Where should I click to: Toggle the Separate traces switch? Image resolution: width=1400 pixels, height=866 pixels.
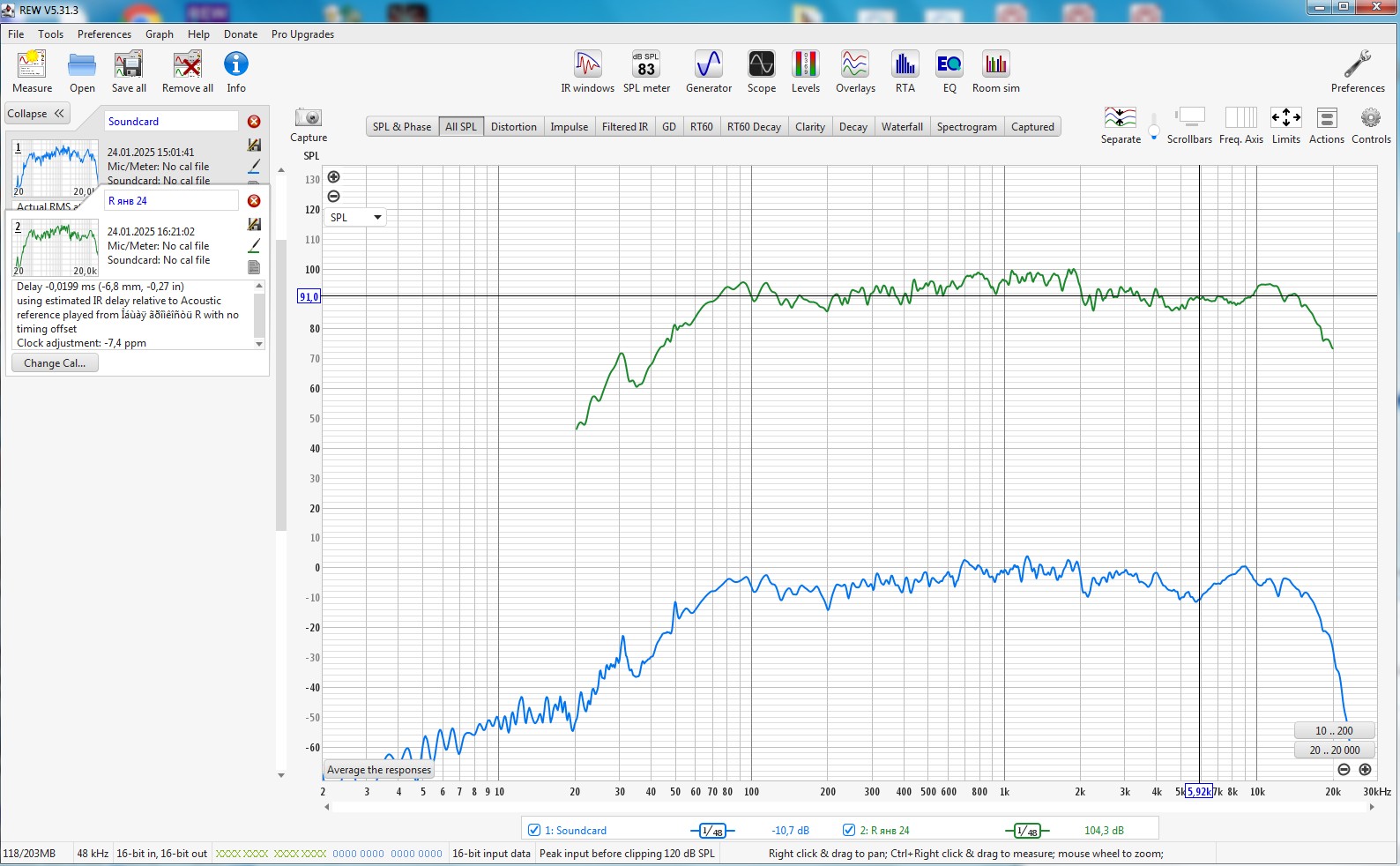(x=1153, y=123)
